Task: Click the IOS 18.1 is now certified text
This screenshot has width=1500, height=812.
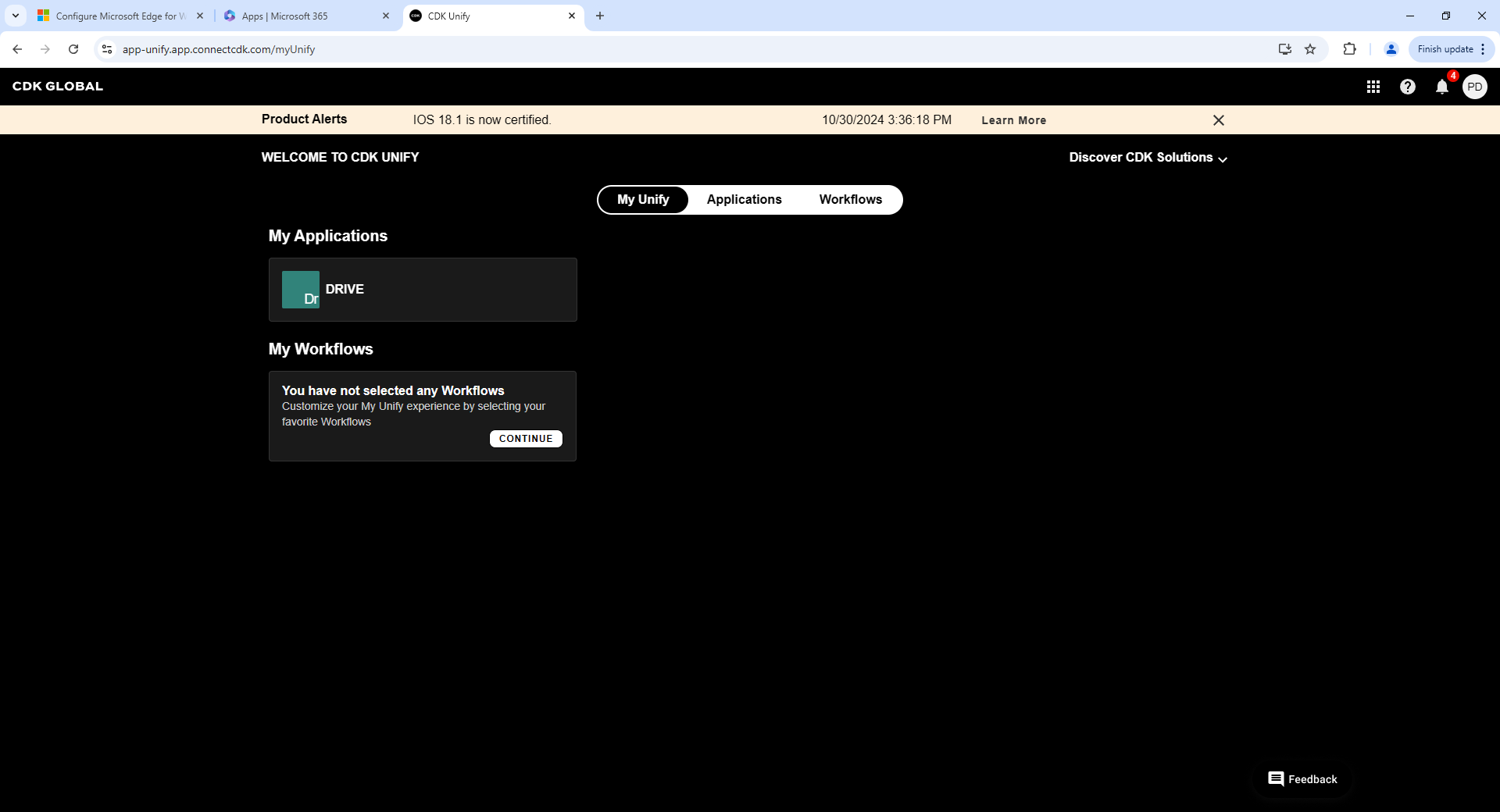Action: coord(482,120)
